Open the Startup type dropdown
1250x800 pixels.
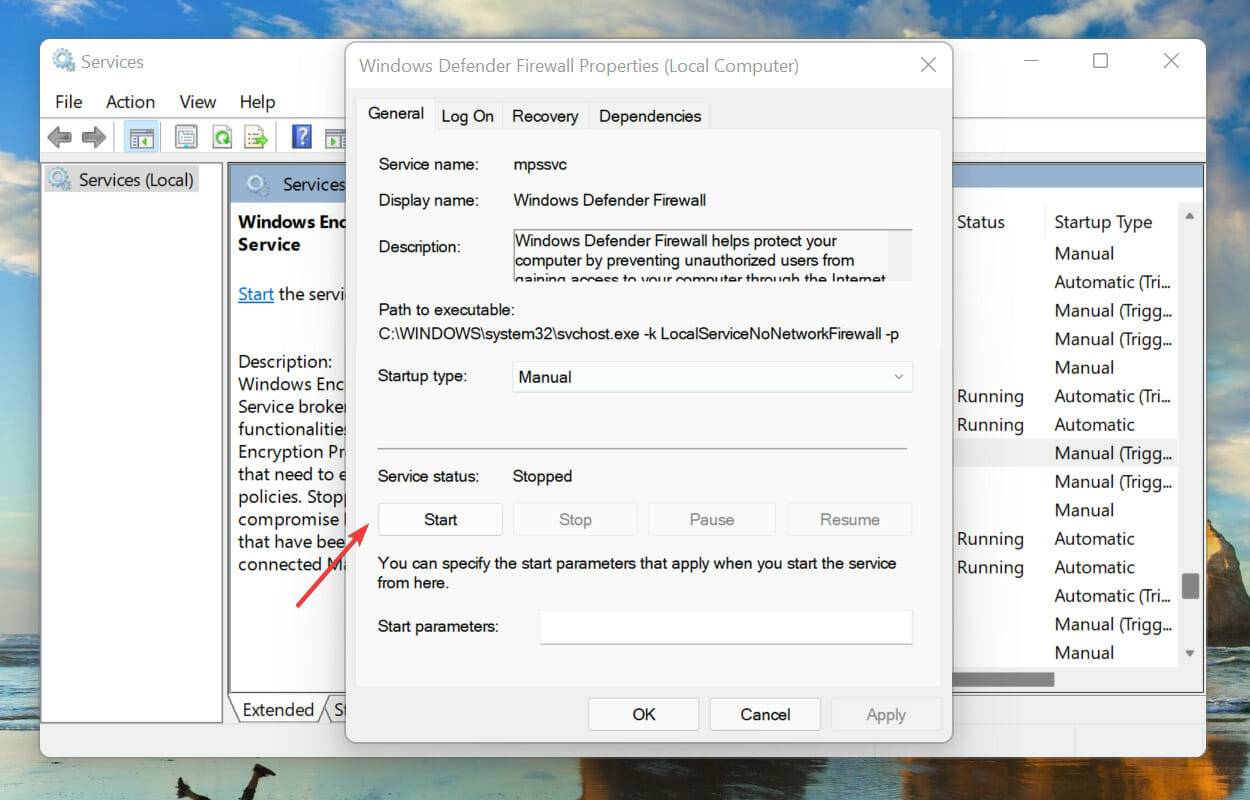click(x=897, y=377)
